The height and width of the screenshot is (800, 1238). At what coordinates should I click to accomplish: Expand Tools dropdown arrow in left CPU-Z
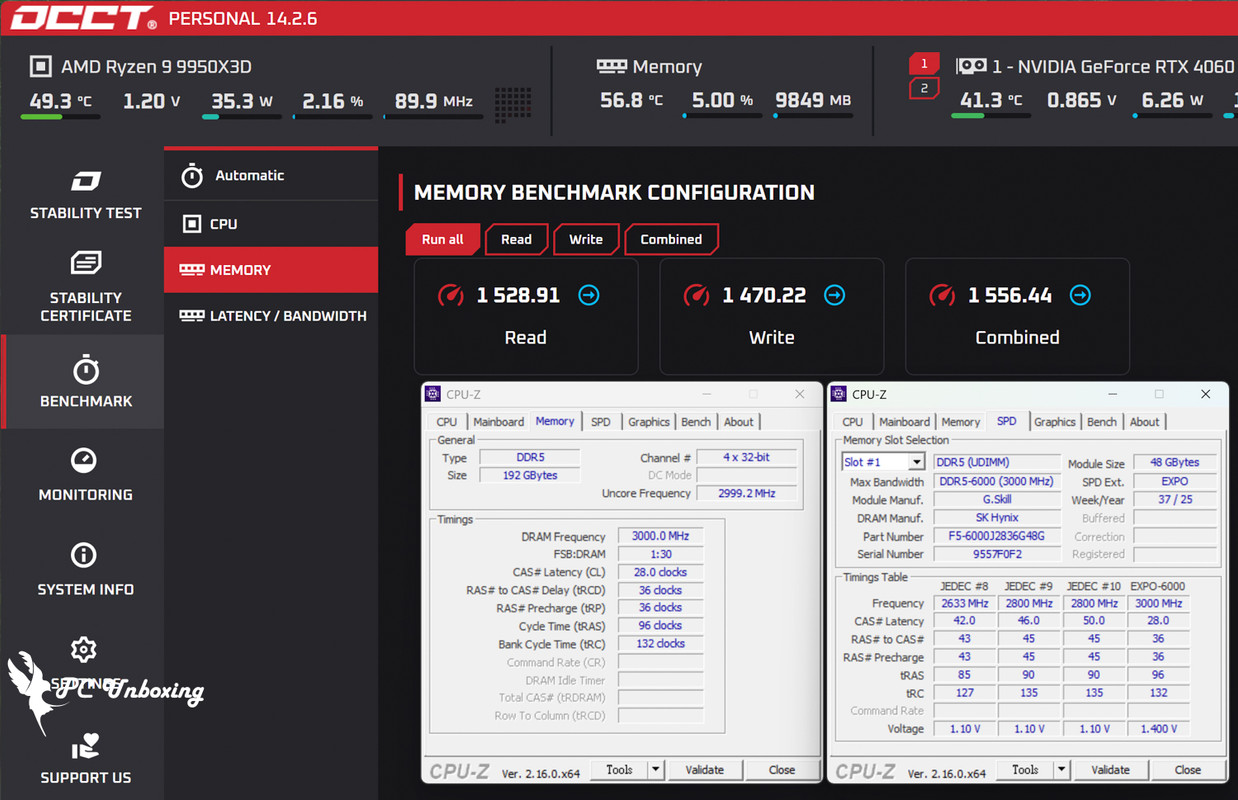pyautogui.click(x=656, y=769)
